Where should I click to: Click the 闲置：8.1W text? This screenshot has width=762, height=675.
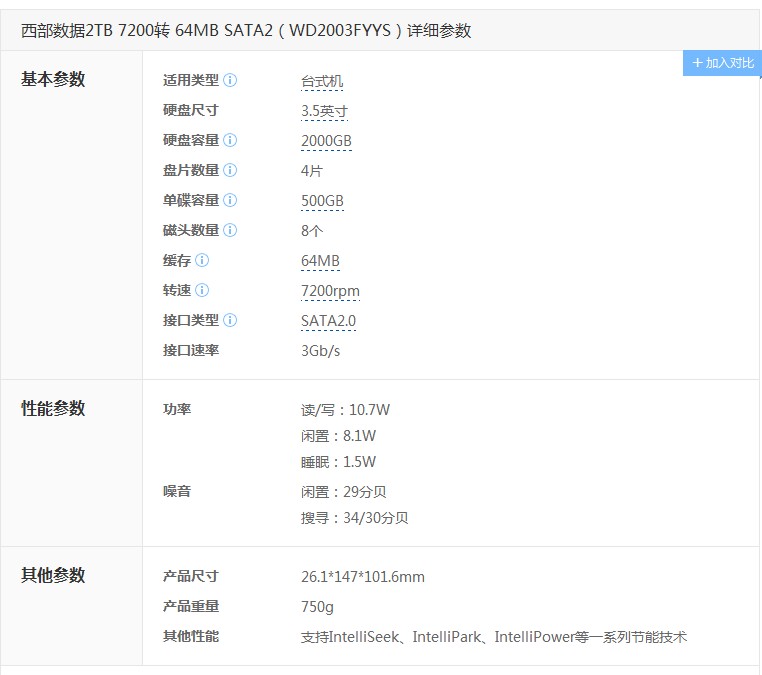click(338, 436)
